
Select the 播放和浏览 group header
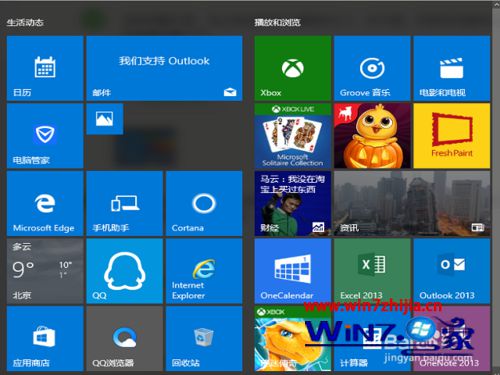click(277, 22)
